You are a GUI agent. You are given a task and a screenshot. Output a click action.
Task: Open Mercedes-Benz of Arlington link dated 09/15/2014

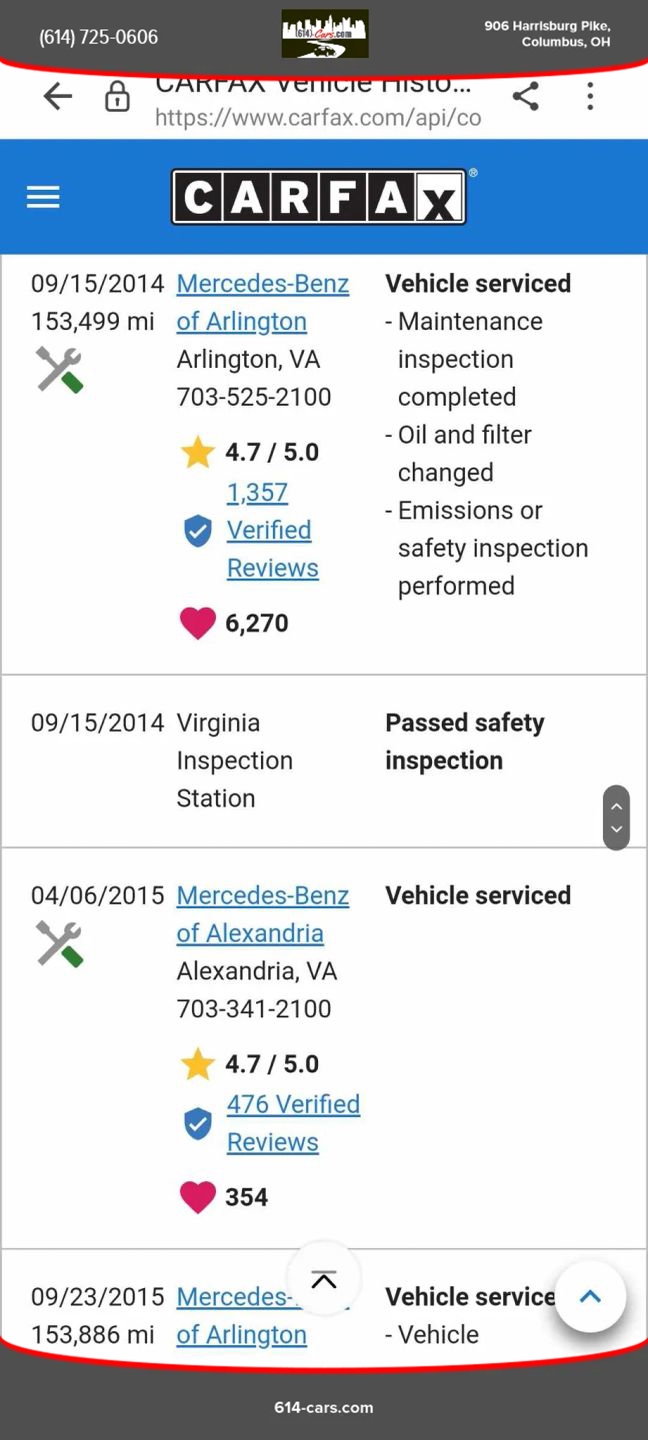[x=262, y=302]
